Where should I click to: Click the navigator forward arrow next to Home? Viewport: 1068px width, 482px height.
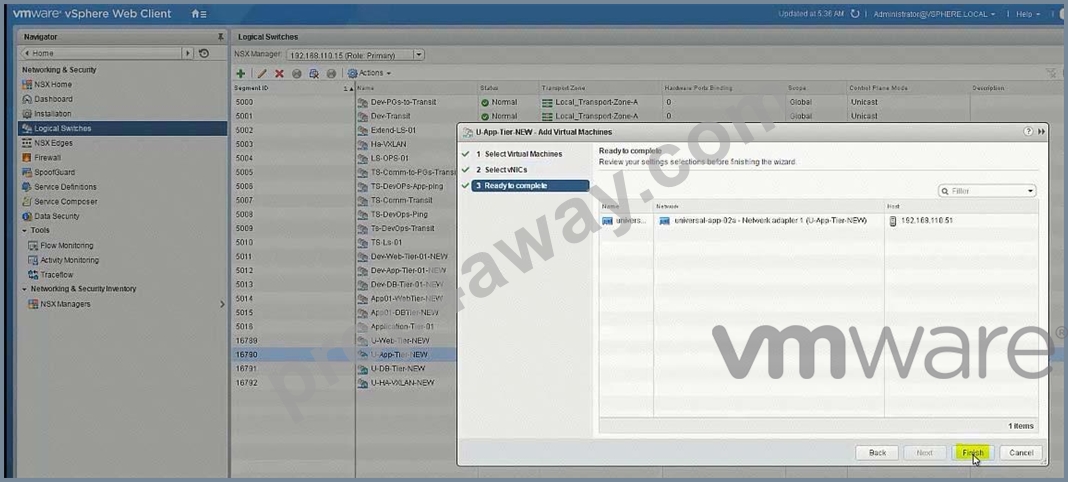187,53
